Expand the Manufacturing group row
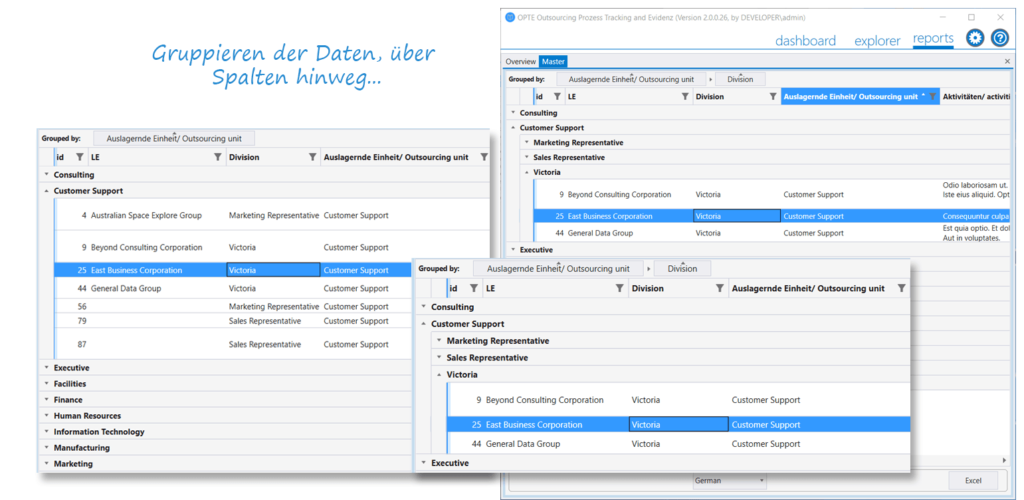The width and height of the screenshot is (1024, 500). pos(46,448)
